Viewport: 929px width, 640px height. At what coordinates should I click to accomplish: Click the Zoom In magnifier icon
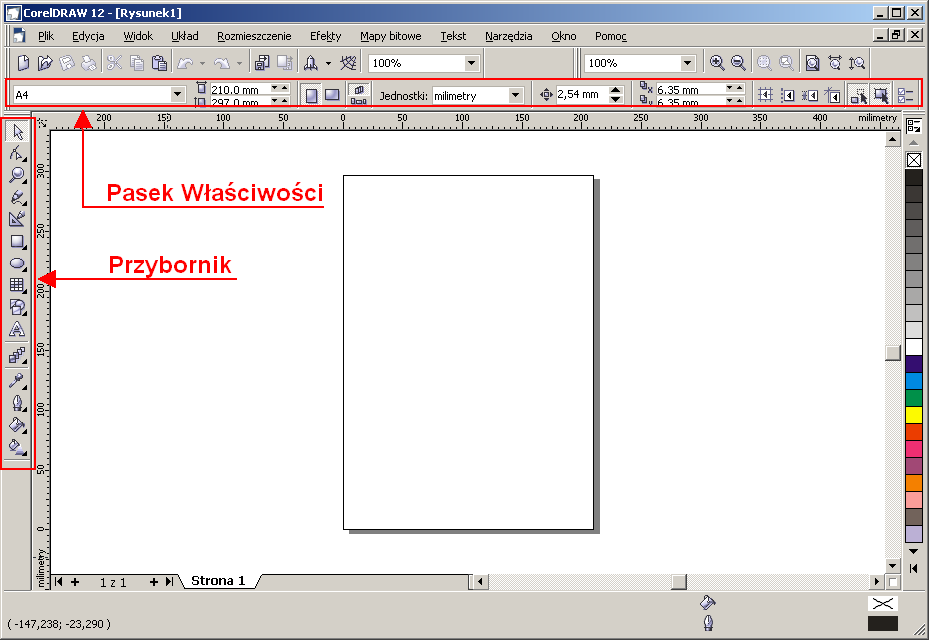pyautogui.click(x=717, y=63)
